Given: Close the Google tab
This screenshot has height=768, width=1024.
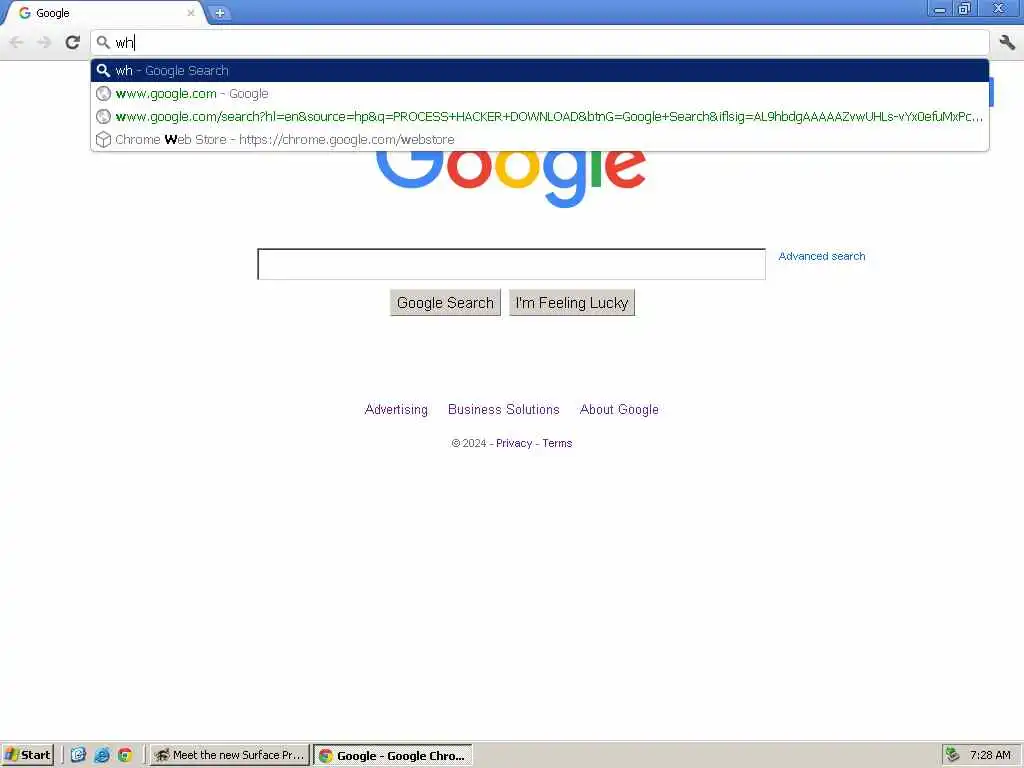Looking at the screenshot, I should point(191,12).
